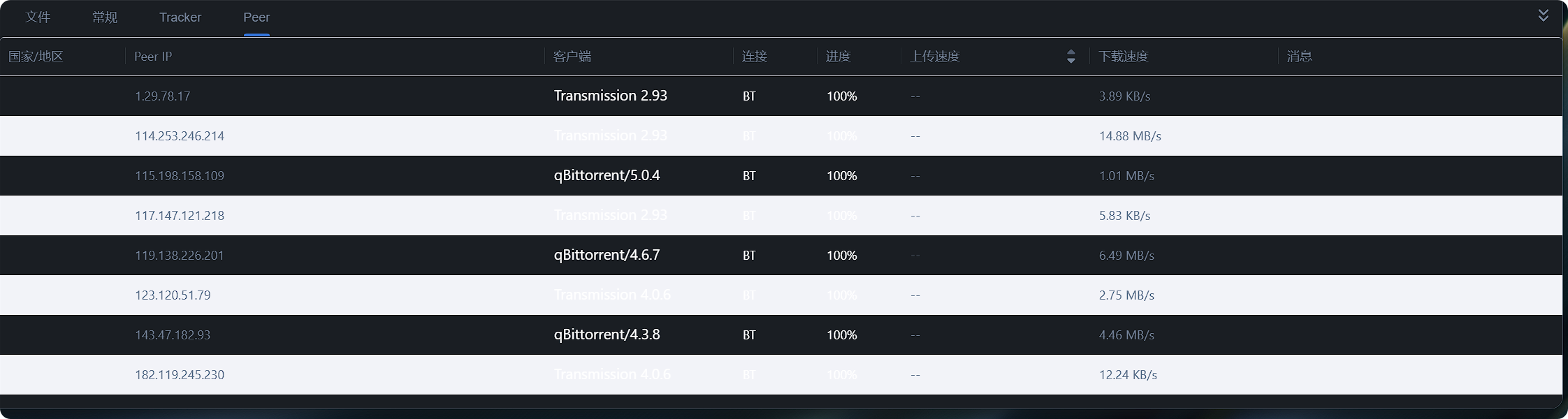
Task: Select peer IP 117.147.121.218
Action: 180,216
